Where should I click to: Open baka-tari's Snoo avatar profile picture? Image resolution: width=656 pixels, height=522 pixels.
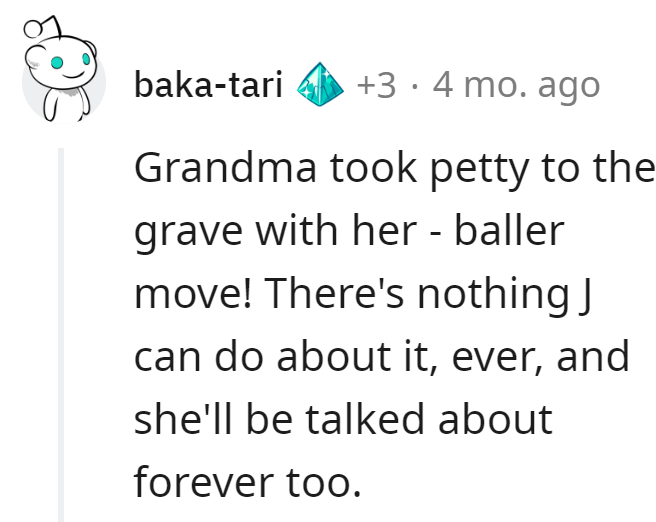click(64, 70)
